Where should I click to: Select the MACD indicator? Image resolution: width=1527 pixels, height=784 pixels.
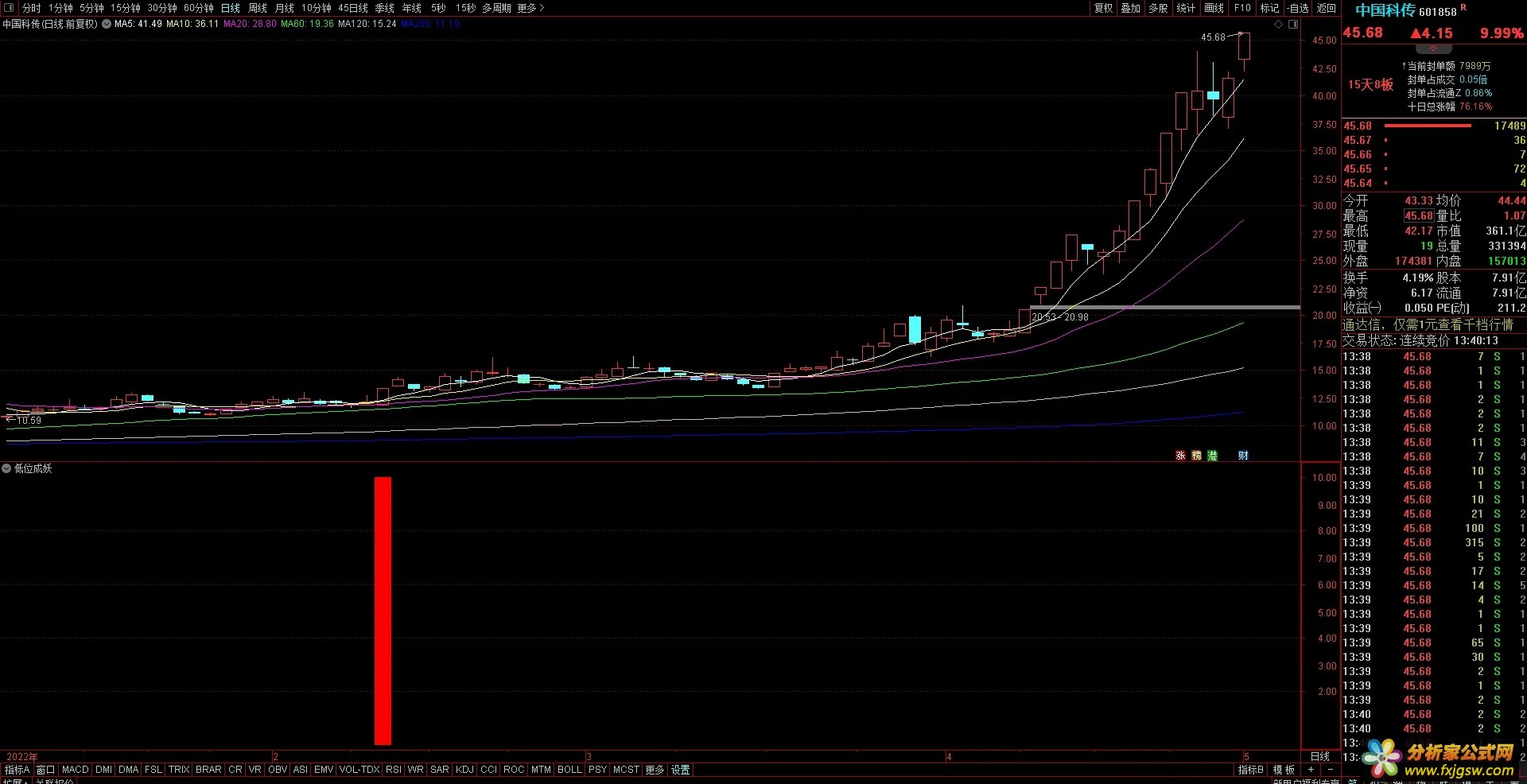pos(76,770)
